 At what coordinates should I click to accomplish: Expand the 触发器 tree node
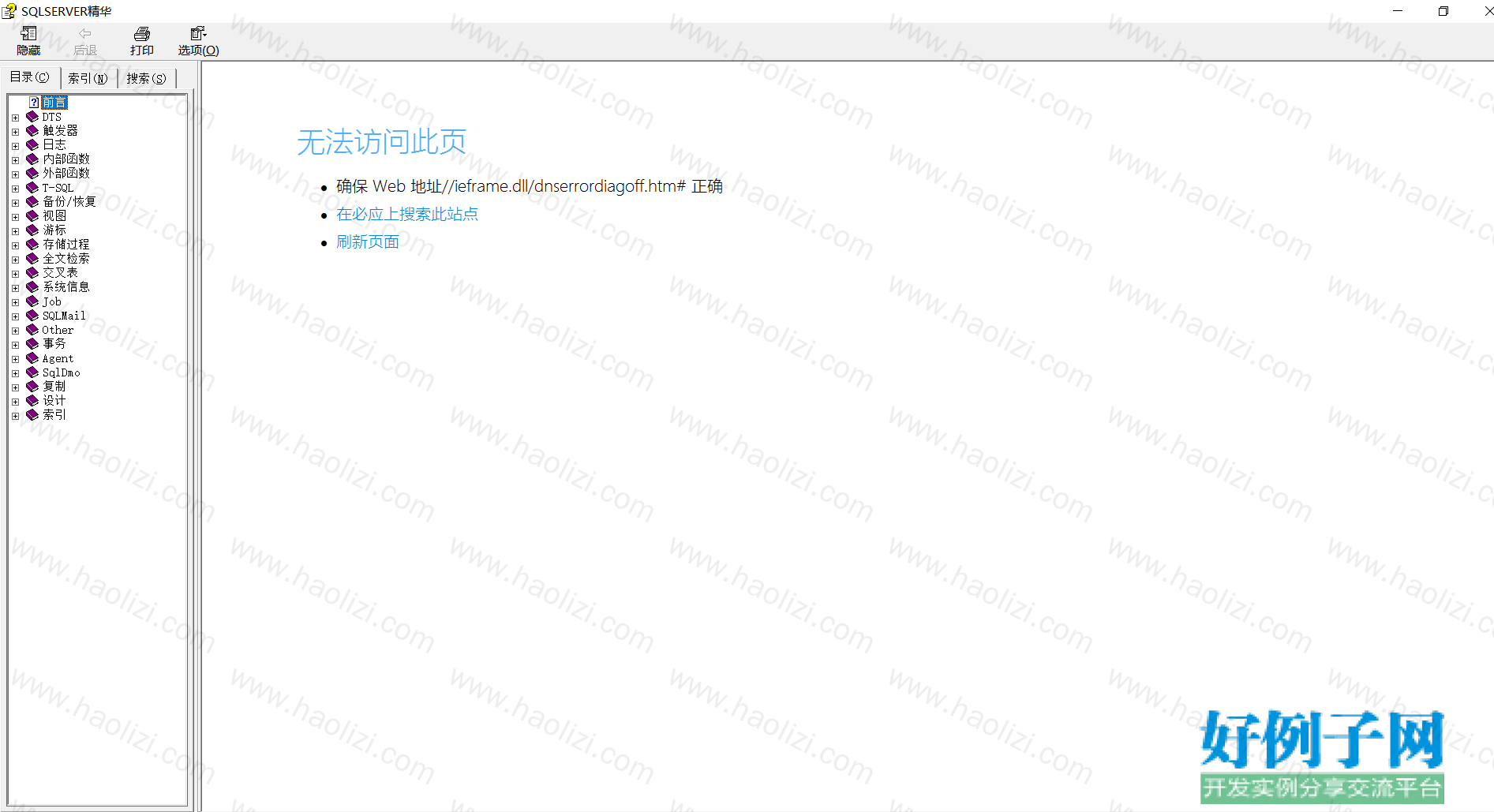pyautogui.click(x=15, y=132)
